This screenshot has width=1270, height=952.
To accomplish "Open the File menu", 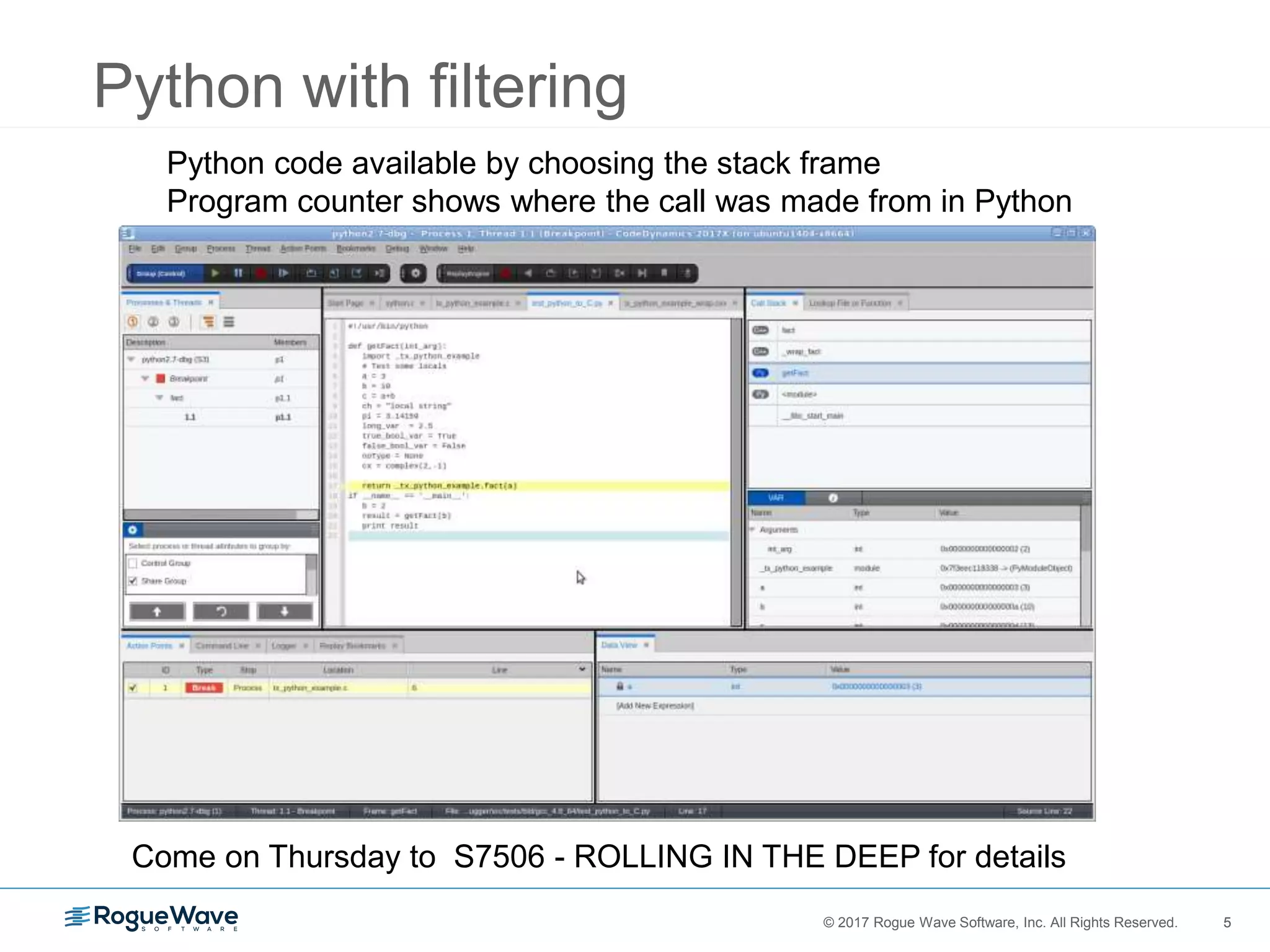I will [135, 249].
